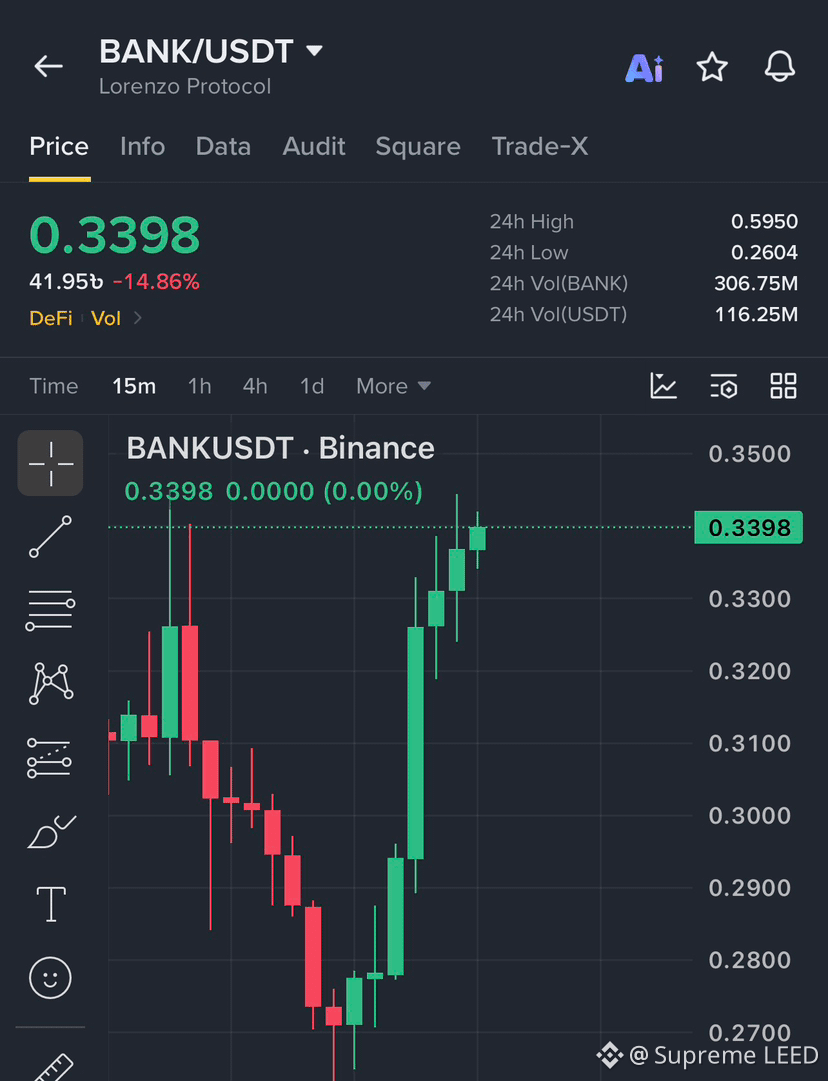This screenshot has height=1081, width=828.
Task: Click the 0.0000 (0.00%) chart change readout
Action: (x=324, y=492)
